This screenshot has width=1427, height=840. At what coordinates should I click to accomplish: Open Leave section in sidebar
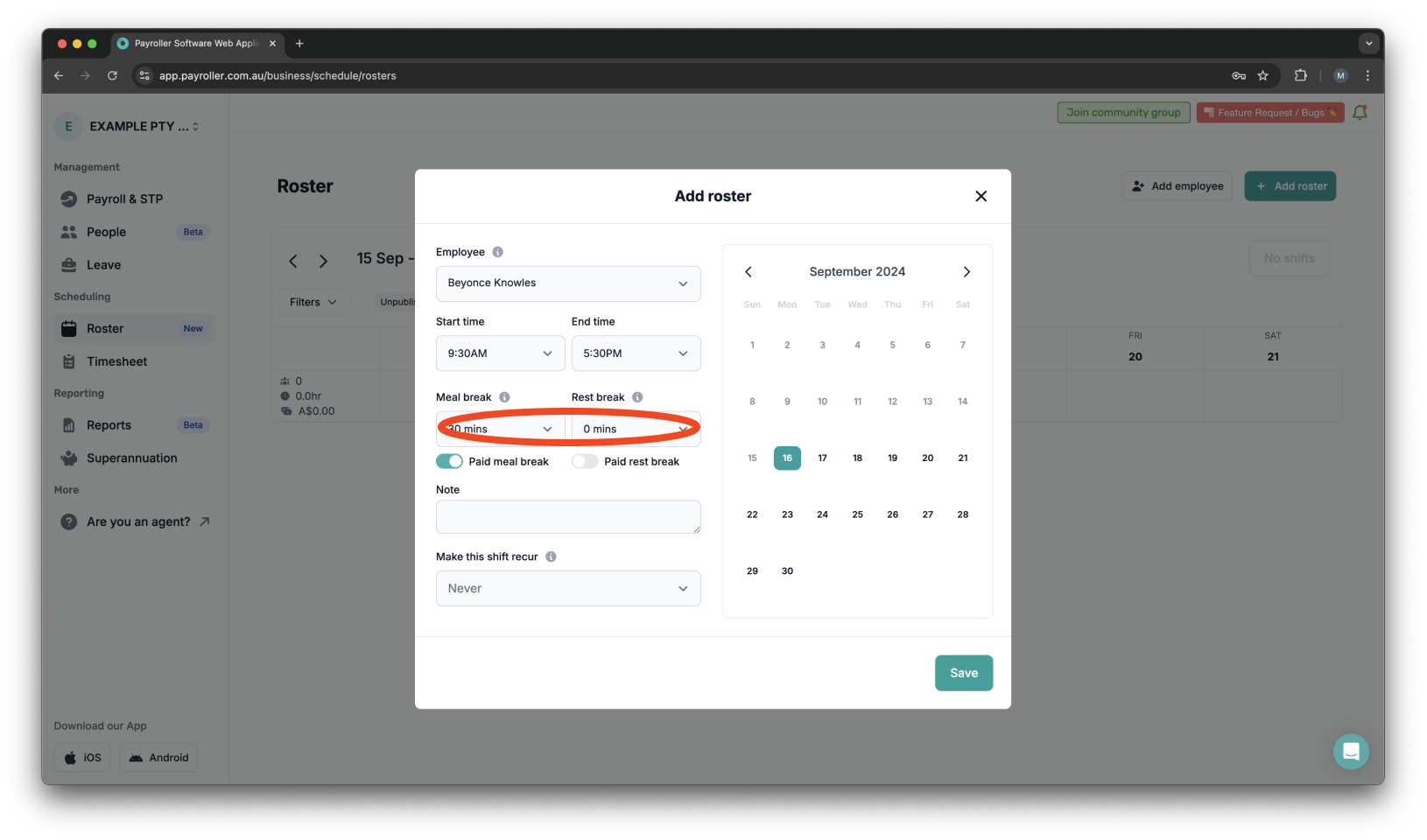coord(134,265)
